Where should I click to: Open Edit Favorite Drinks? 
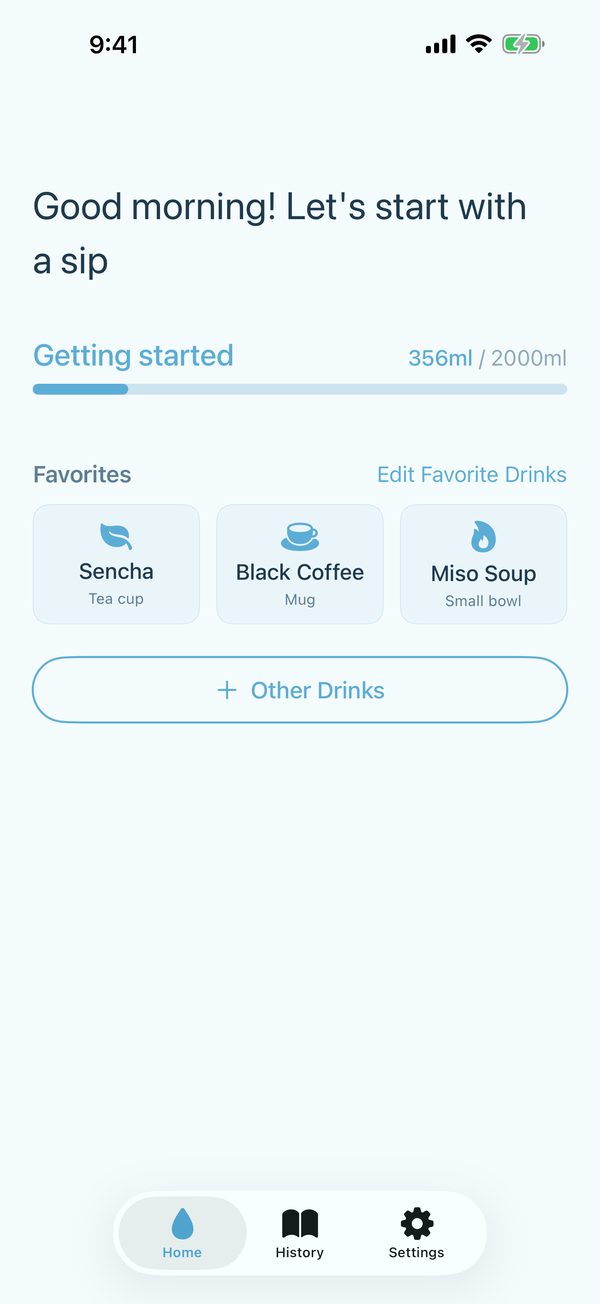[x=472, y=474]
